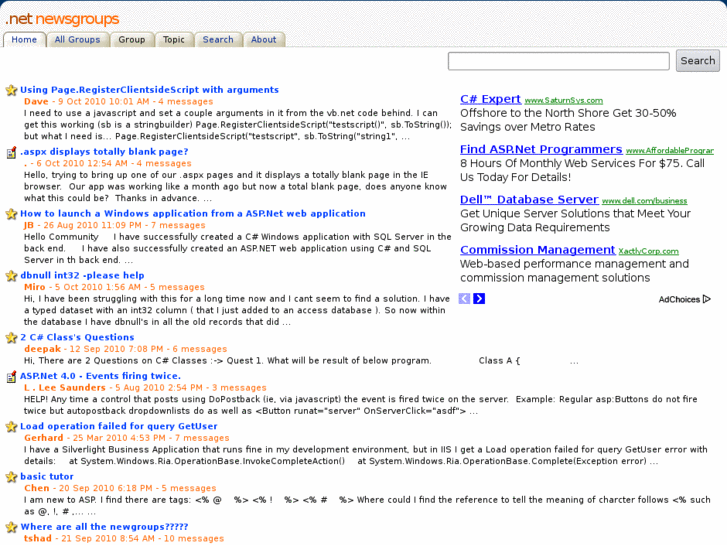Visit www.dell.com/business ad URL
This screenshot has width=727, height=545.
tap(644, 201)
